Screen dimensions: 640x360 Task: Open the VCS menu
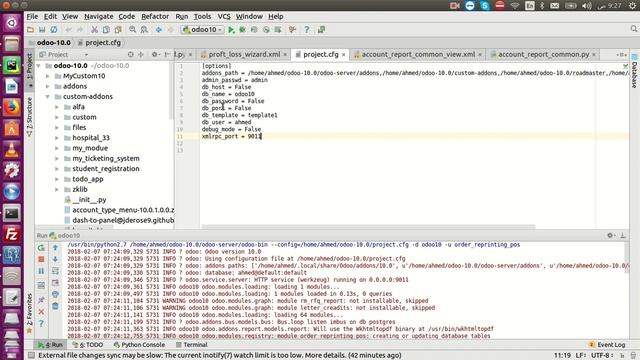point(224,16)
